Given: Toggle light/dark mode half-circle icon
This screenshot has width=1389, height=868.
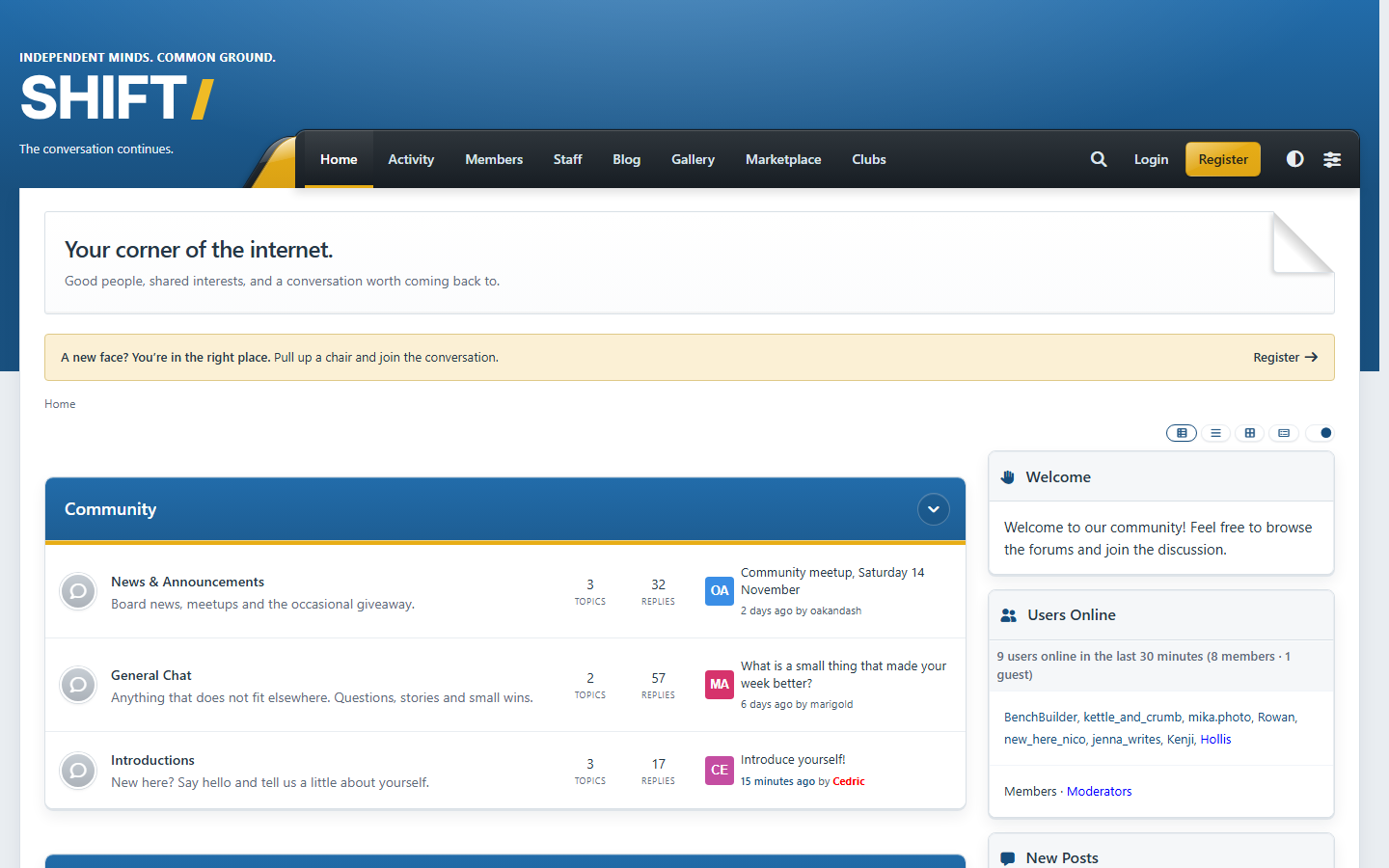Looking at the screenshot, I should coord(1295,159).
